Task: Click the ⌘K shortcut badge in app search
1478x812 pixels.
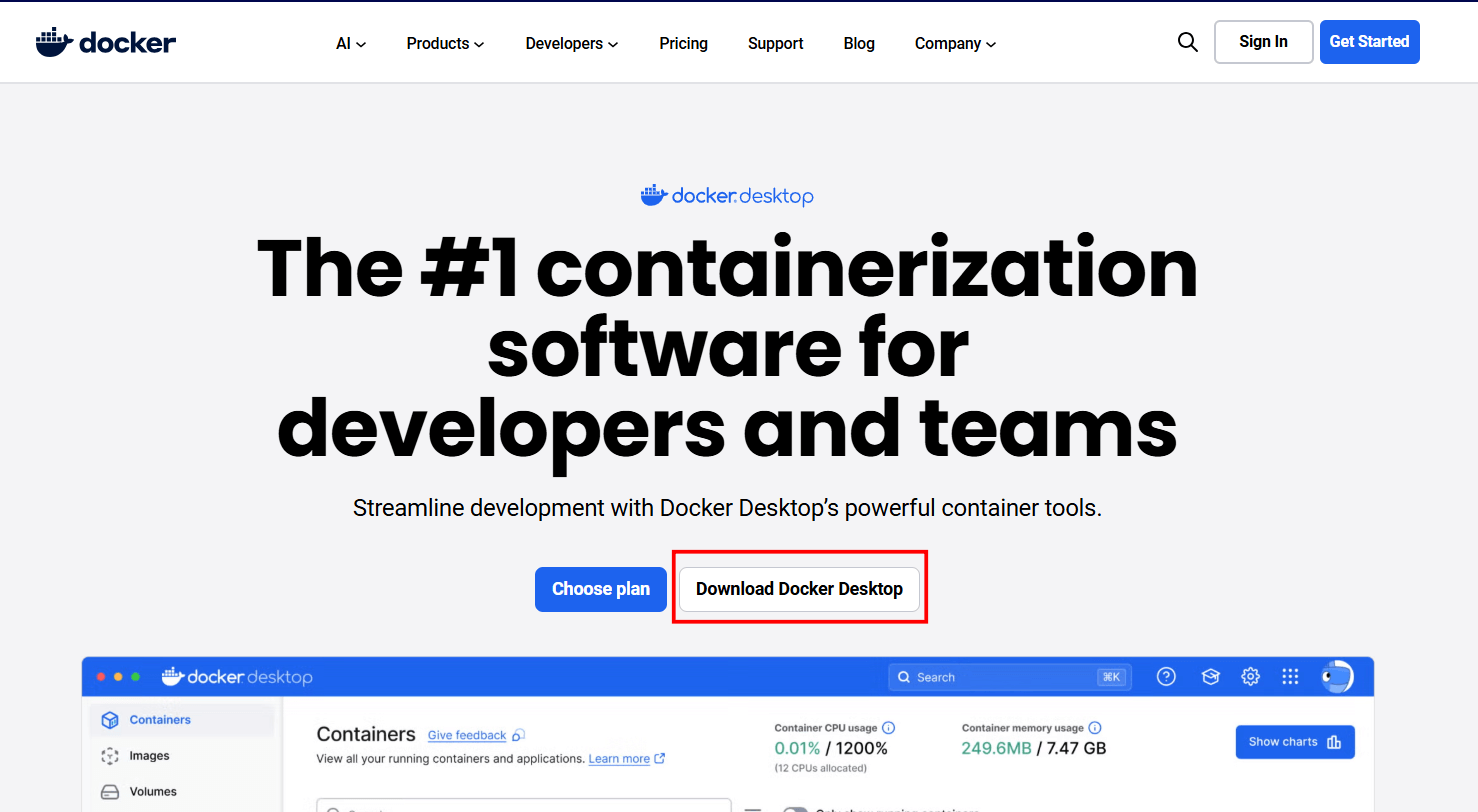Action: 1111,677
